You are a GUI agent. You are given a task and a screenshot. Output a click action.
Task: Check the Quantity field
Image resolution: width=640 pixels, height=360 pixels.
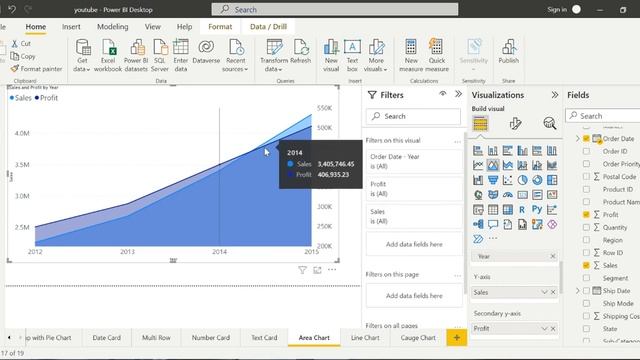point(586,227)
